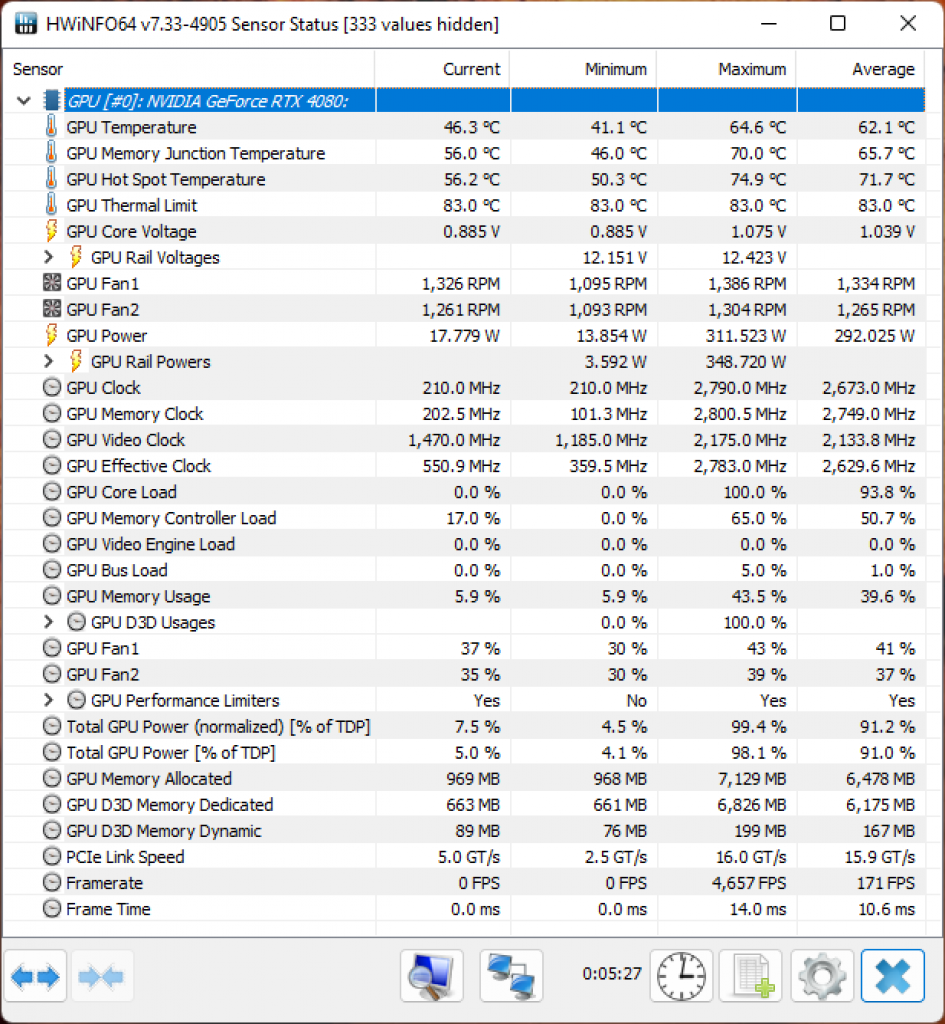Image resolution: width=945 pixels, height=1024 pixels.
Task: Click the HWiNFO64 title bar app icon
Action: pyautogui.click(x=25, y=24)
